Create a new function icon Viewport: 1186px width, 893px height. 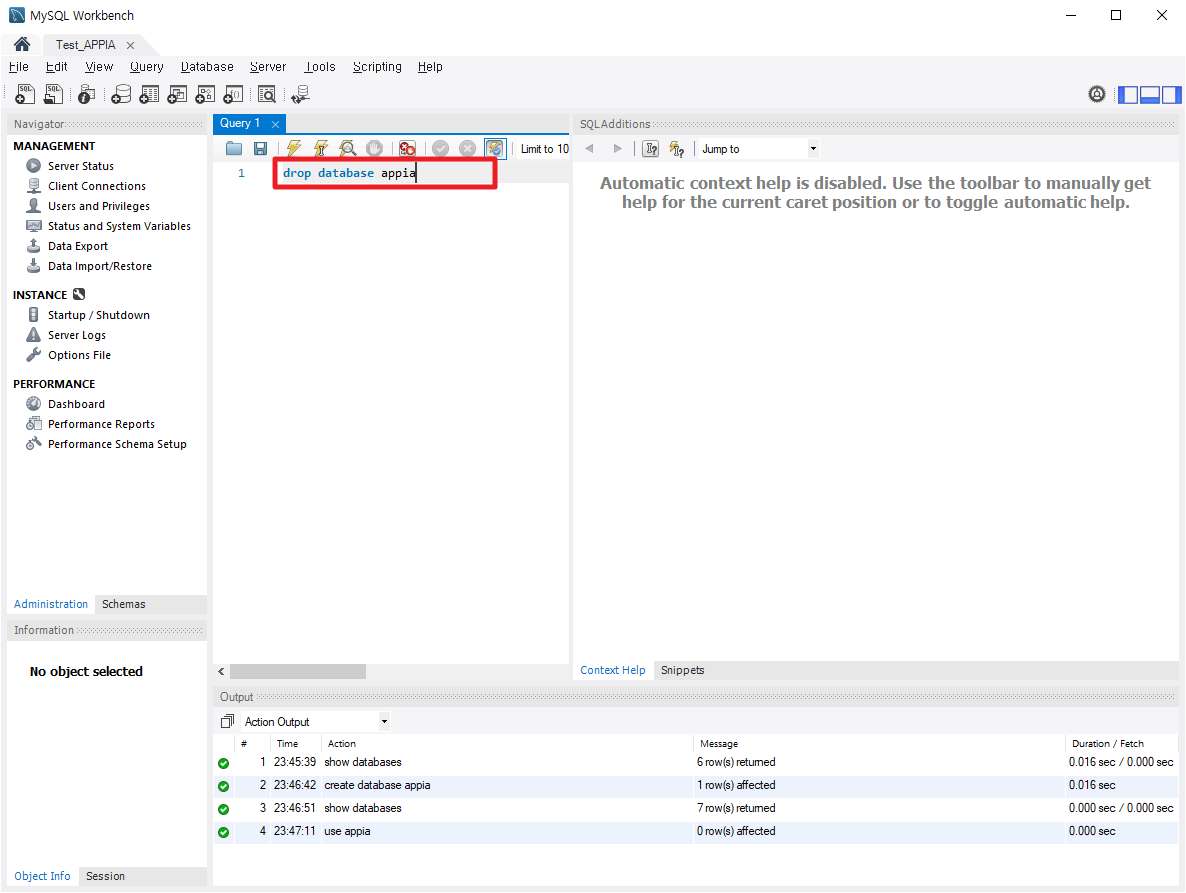click(234, 94)
